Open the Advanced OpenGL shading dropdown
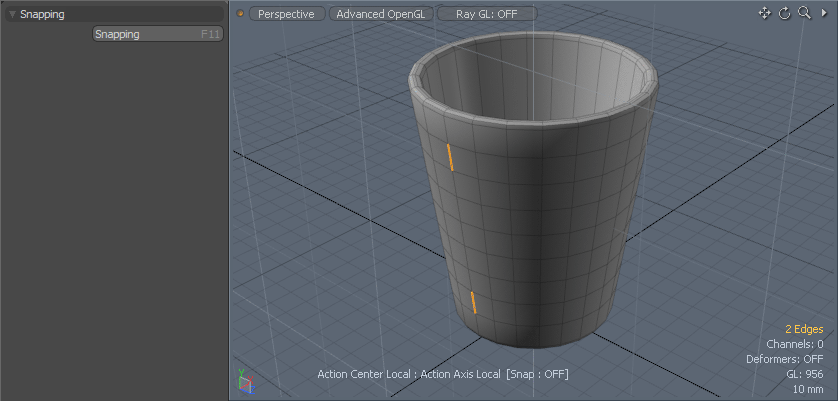Image resolution: width=838 pixels, height=401 pixels. click(380, 14)
